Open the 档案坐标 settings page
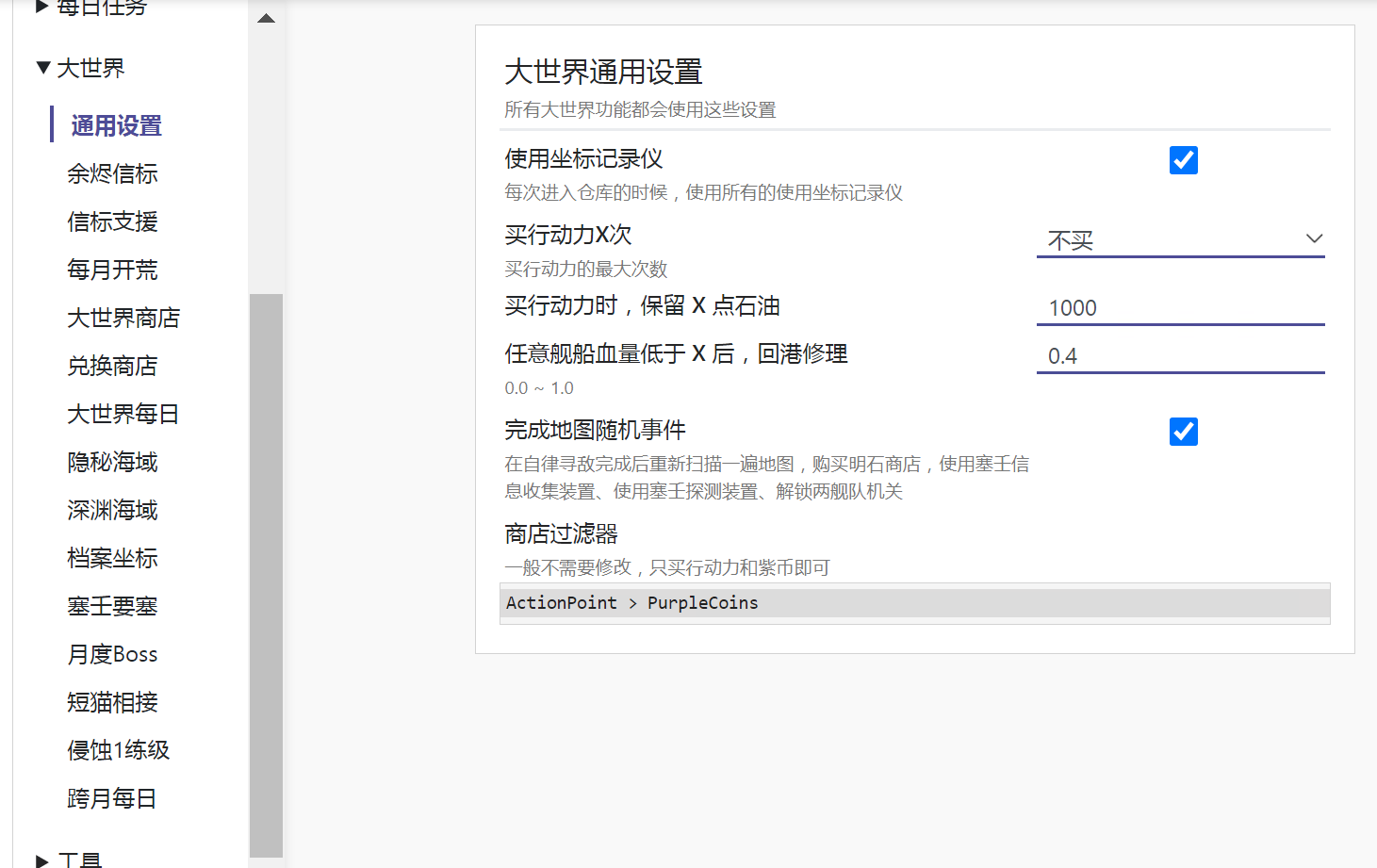The height and width of the screenshot is (868, 1377). [x=112, y=558]
